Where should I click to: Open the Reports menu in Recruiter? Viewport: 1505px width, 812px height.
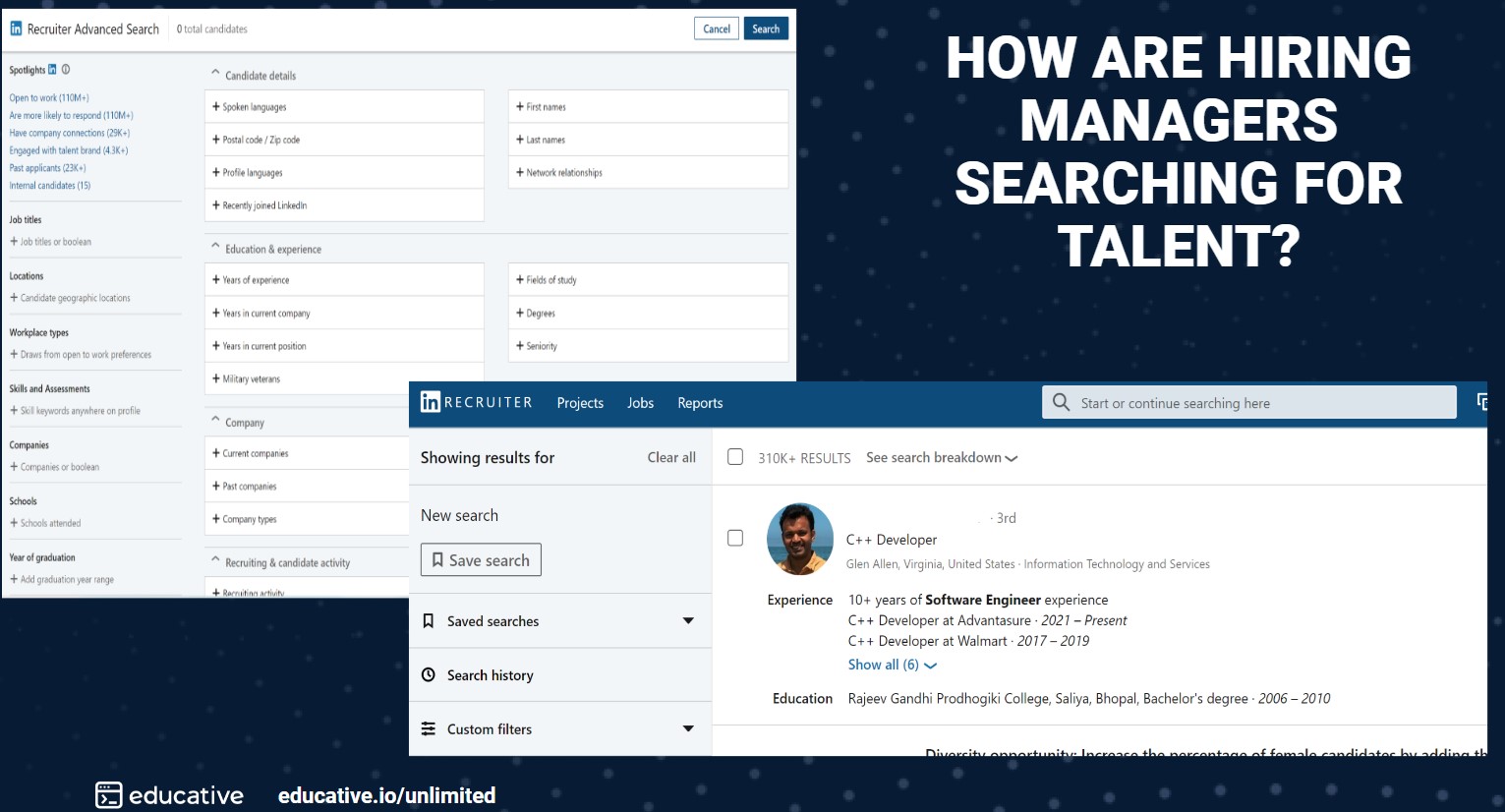(700, 403)
